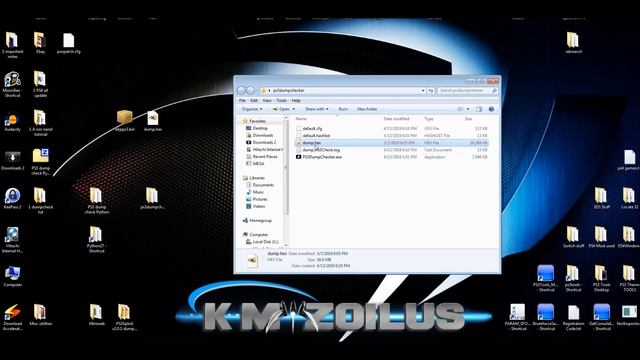Open Registration Code.txt on desktop
Screen dimensions: 640x360
tap(573, 318)
